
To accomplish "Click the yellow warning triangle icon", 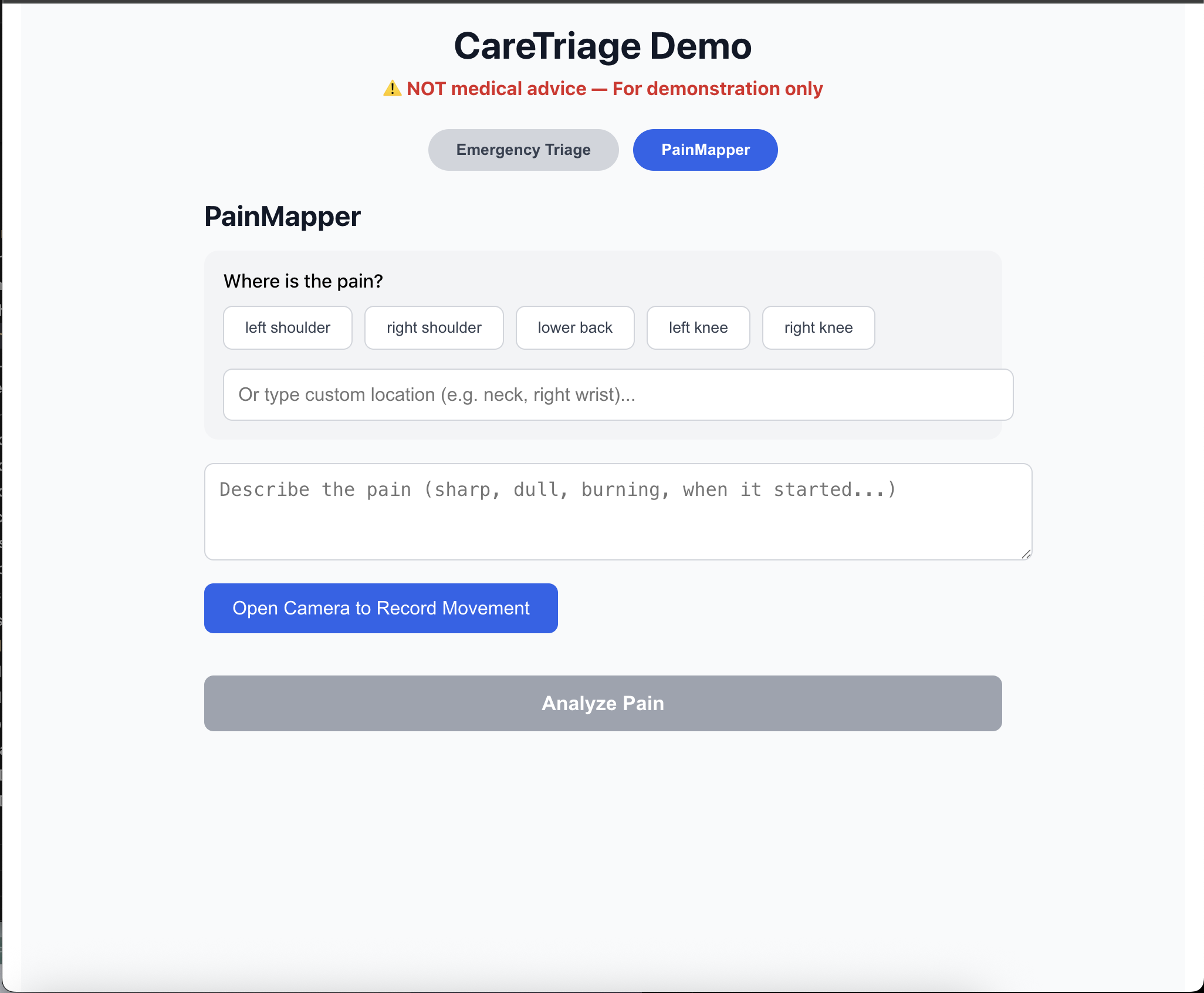I will pos(392,89).
